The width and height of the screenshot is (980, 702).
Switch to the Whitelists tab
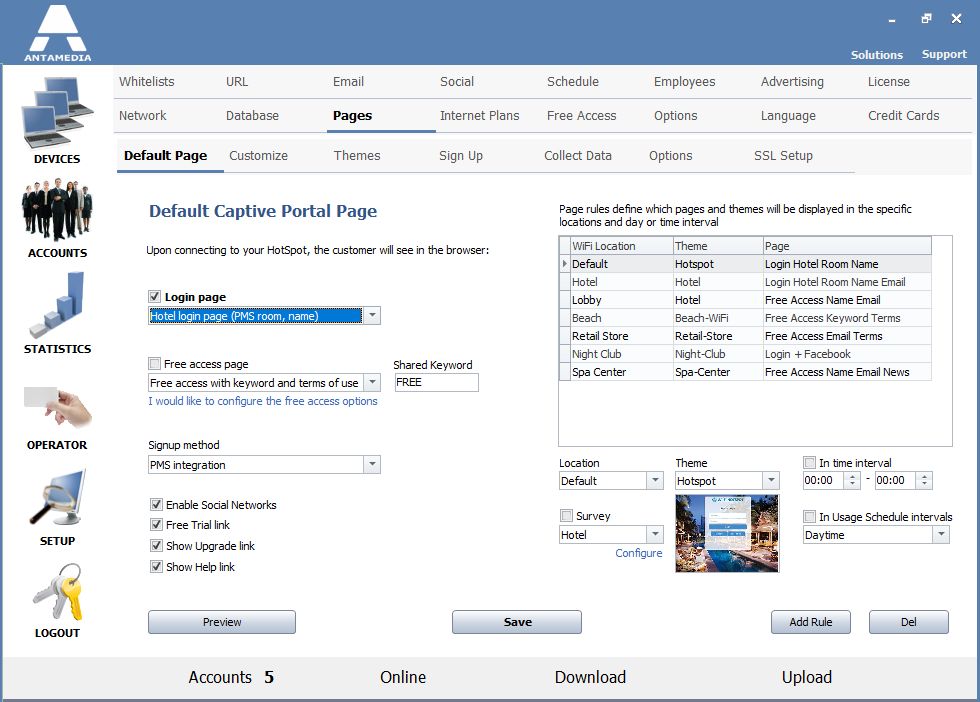coord(147,81)
